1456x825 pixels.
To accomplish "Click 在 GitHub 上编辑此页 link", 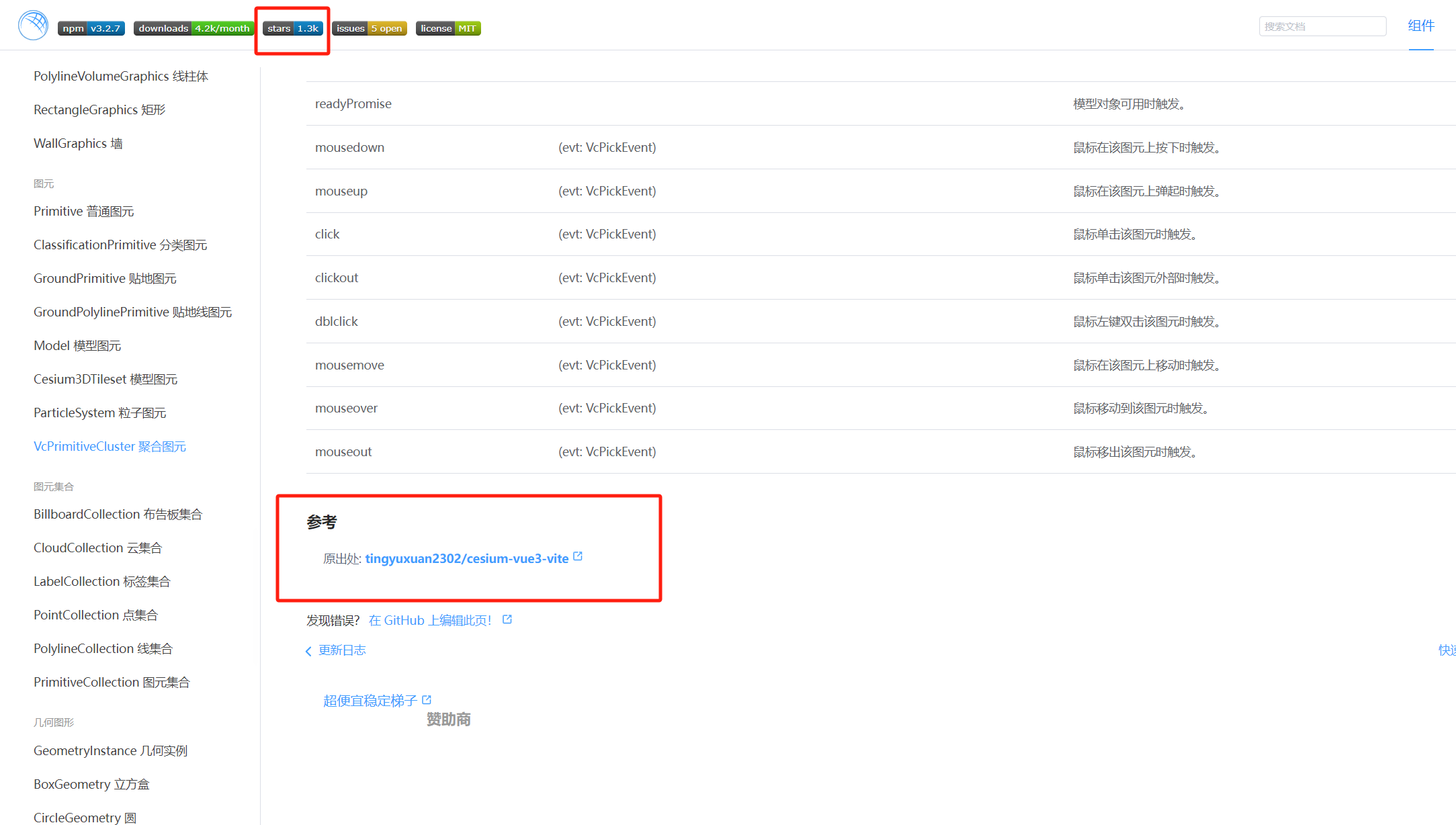I will [430, 620].
